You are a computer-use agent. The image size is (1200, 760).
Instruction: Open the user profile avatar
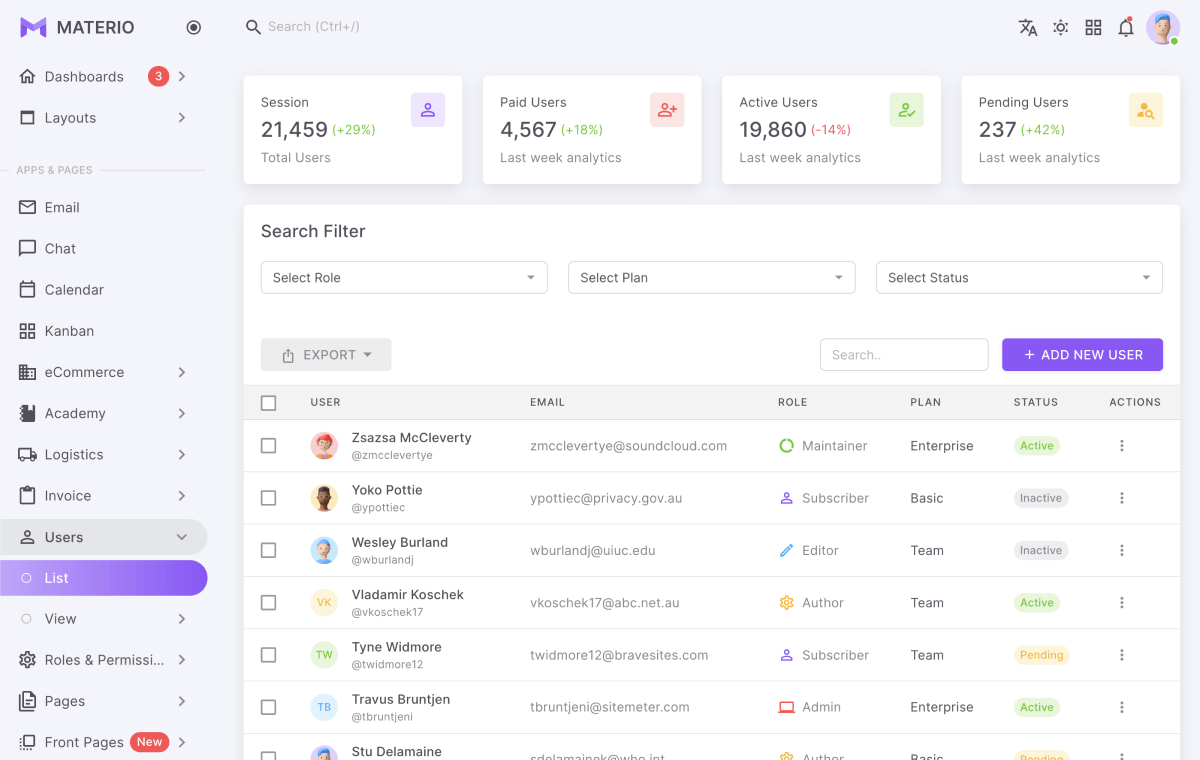pyautogui.click(x=1163, y=28)
